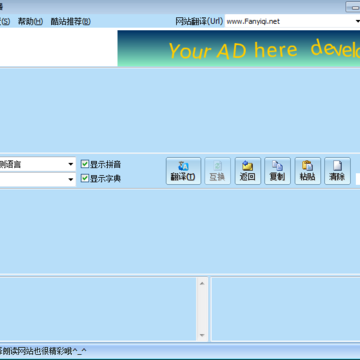Click the 互换 swap languages button
360x360 pixels.
217,171
